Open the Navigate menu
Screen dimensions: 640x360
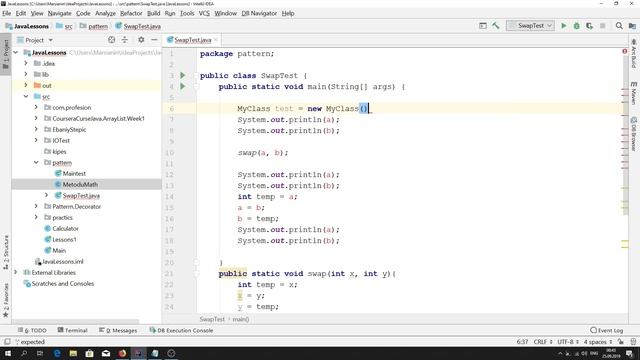click(x=59, y=13)
